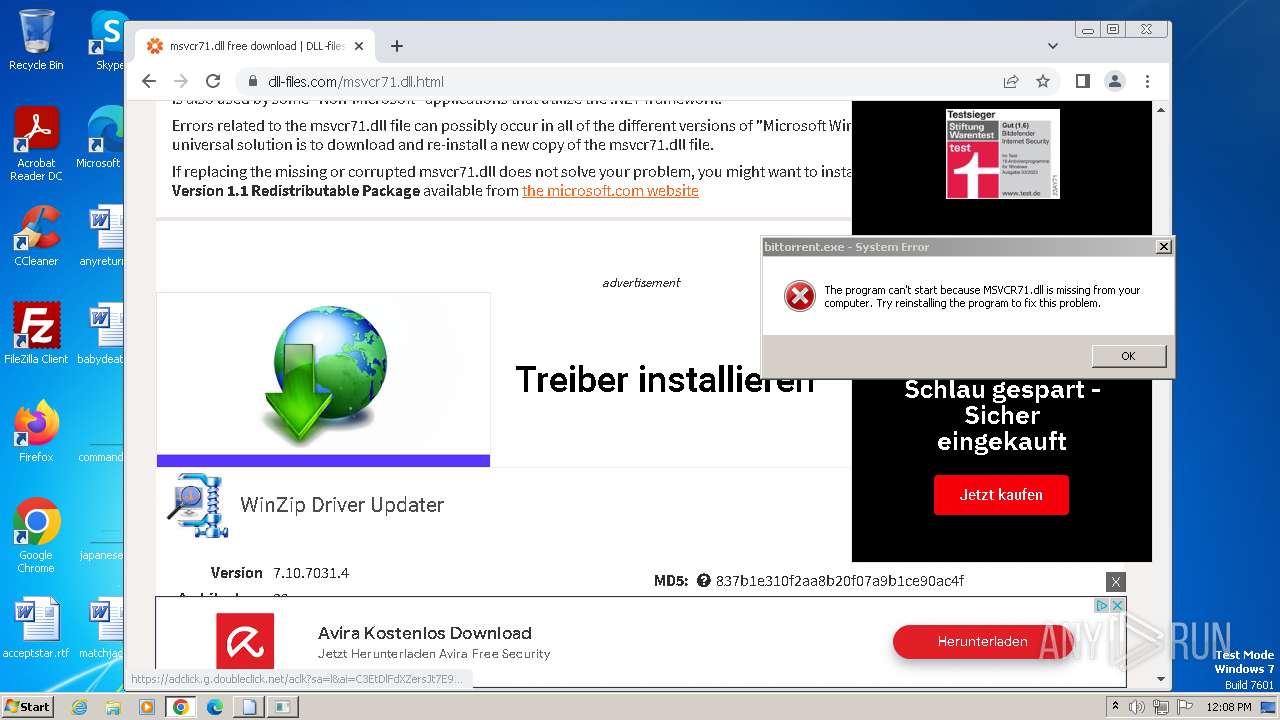Image resolution: width=1280 pixels, height=720 pixels.
Task: Click the network tray icon
Action: 1160,707
